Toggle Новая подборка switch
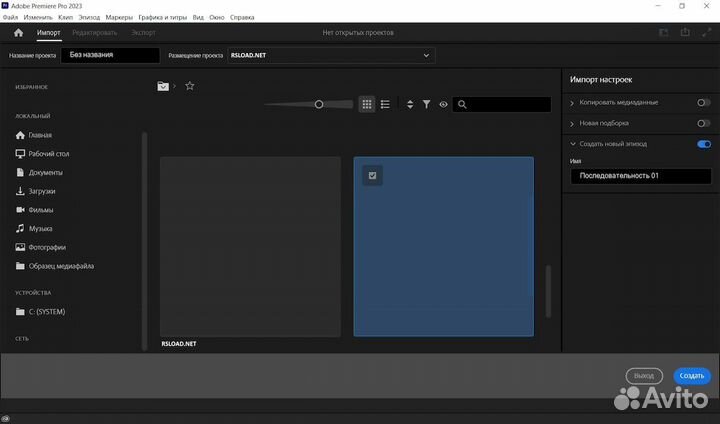The width and height of the screenshot is (720, 424). (703, 123)
